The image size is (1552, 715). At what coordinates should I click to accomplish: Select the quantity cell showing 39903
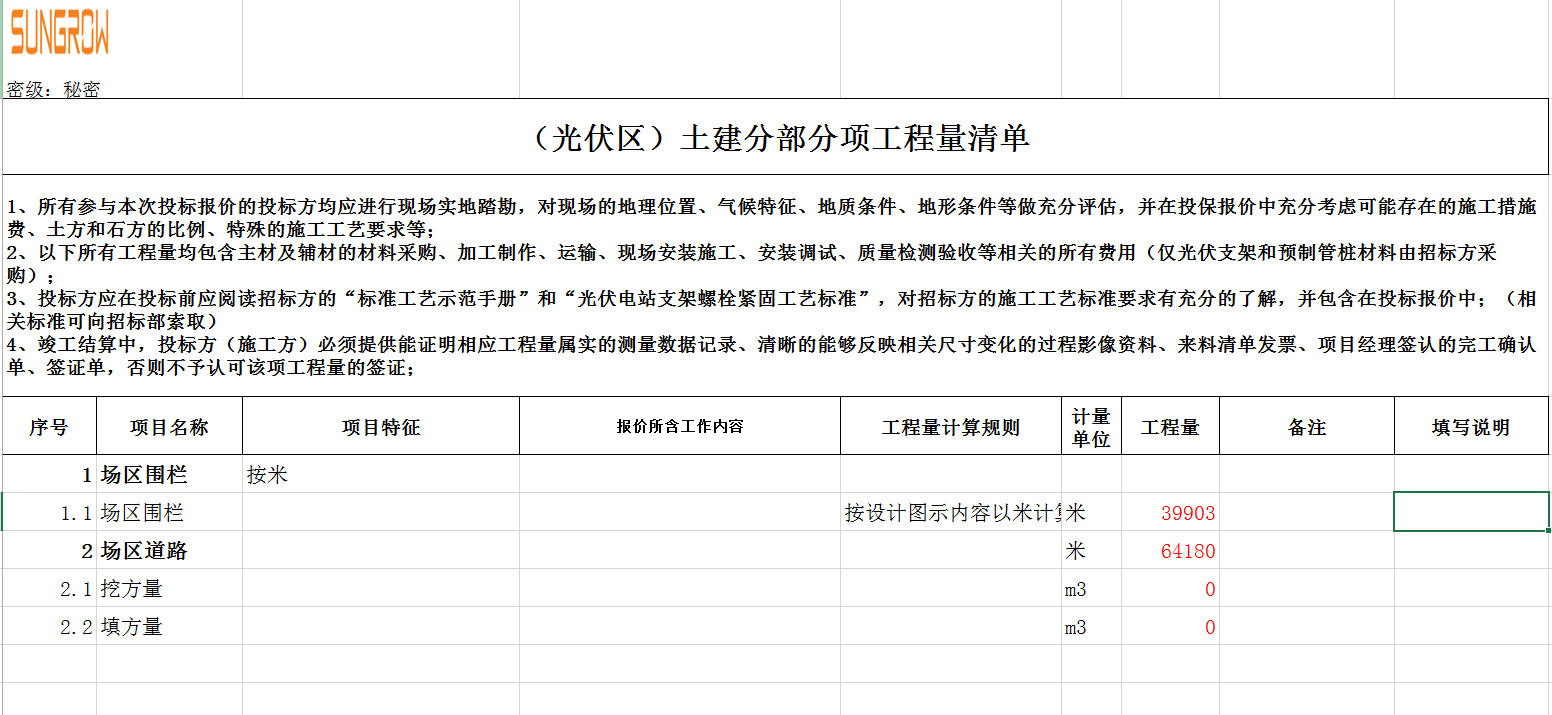click(x=1170, y=513)
